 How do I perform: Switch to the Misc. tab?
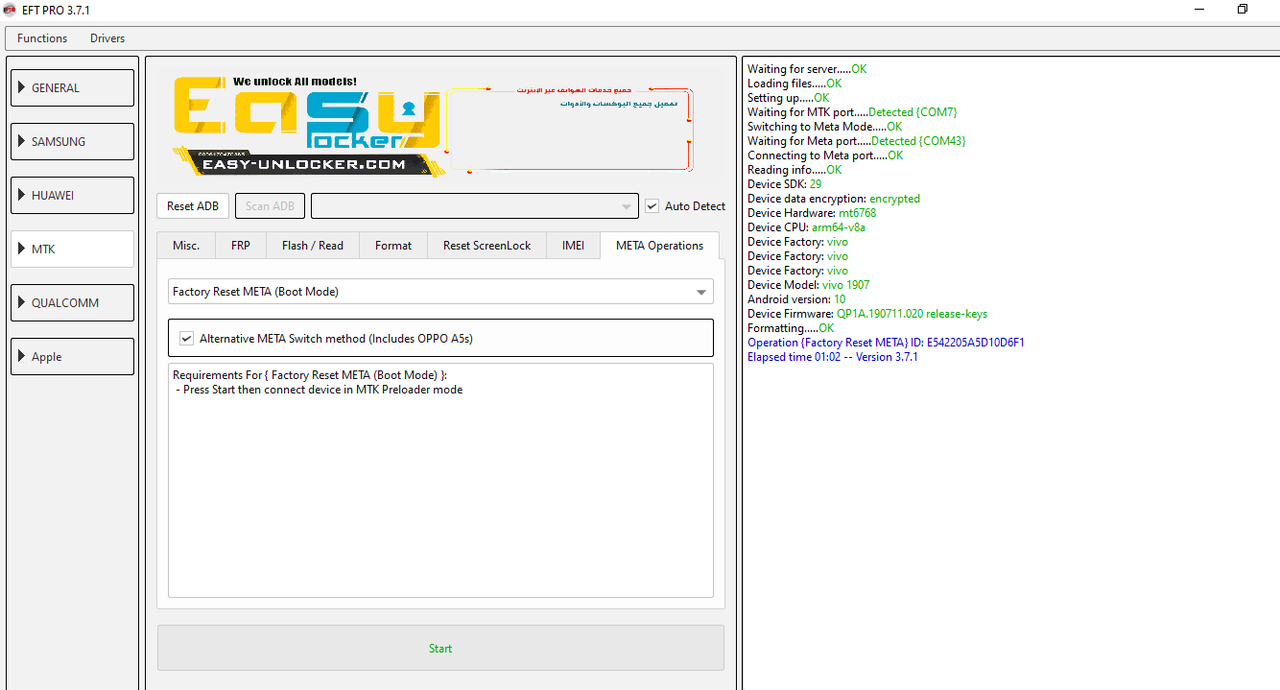pos(186,245)
